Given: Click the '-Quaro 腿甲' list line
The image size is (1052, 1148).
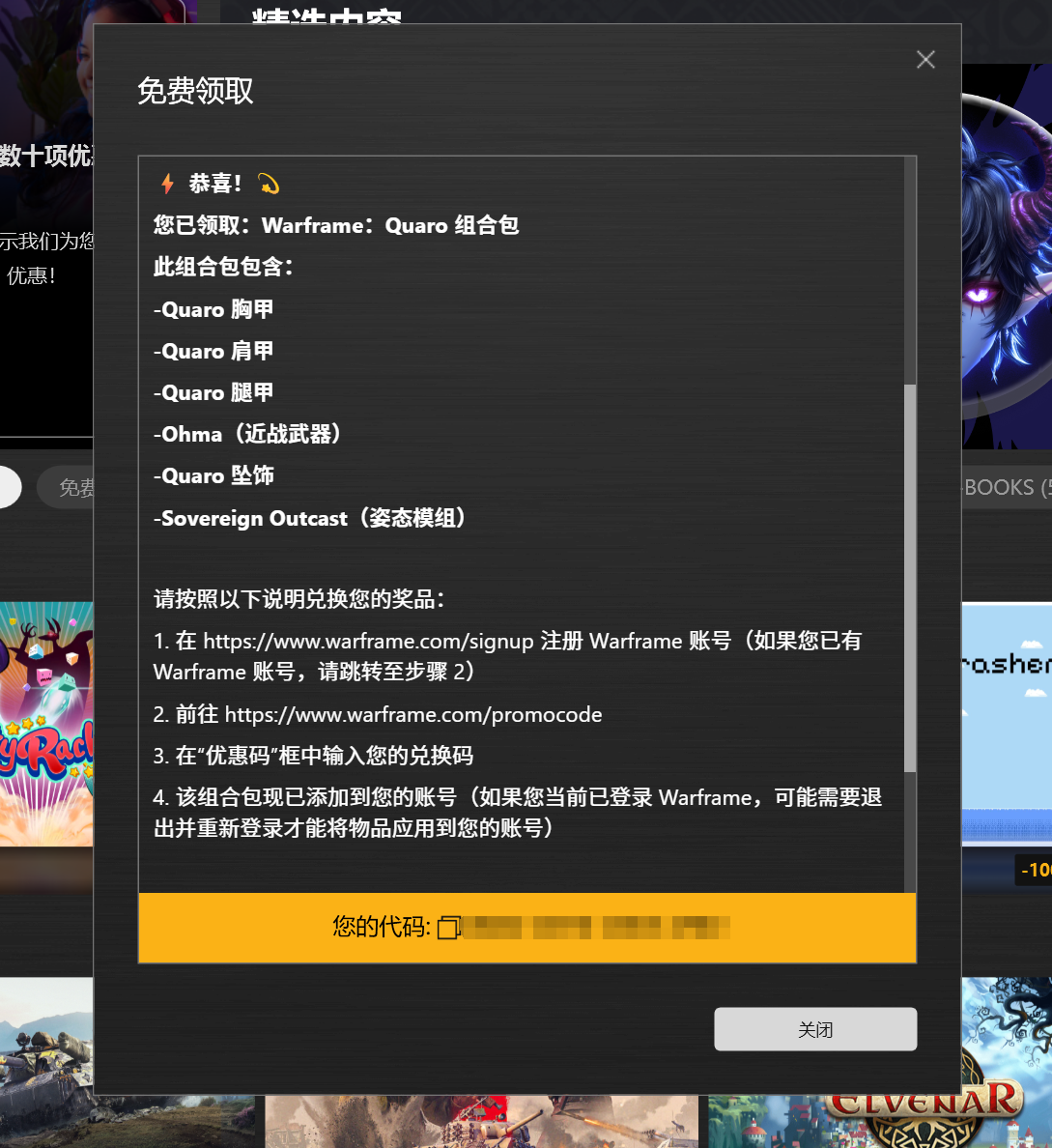Looking at the screenshot, I should click(213, 392).
